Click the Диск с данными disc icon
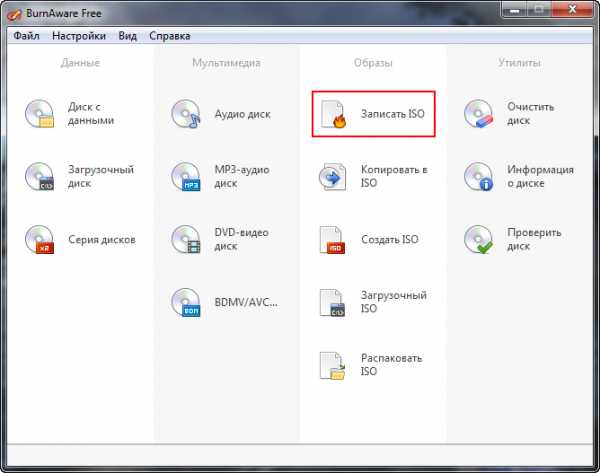The height and width of the screenshot is (473, 600). 39,114
